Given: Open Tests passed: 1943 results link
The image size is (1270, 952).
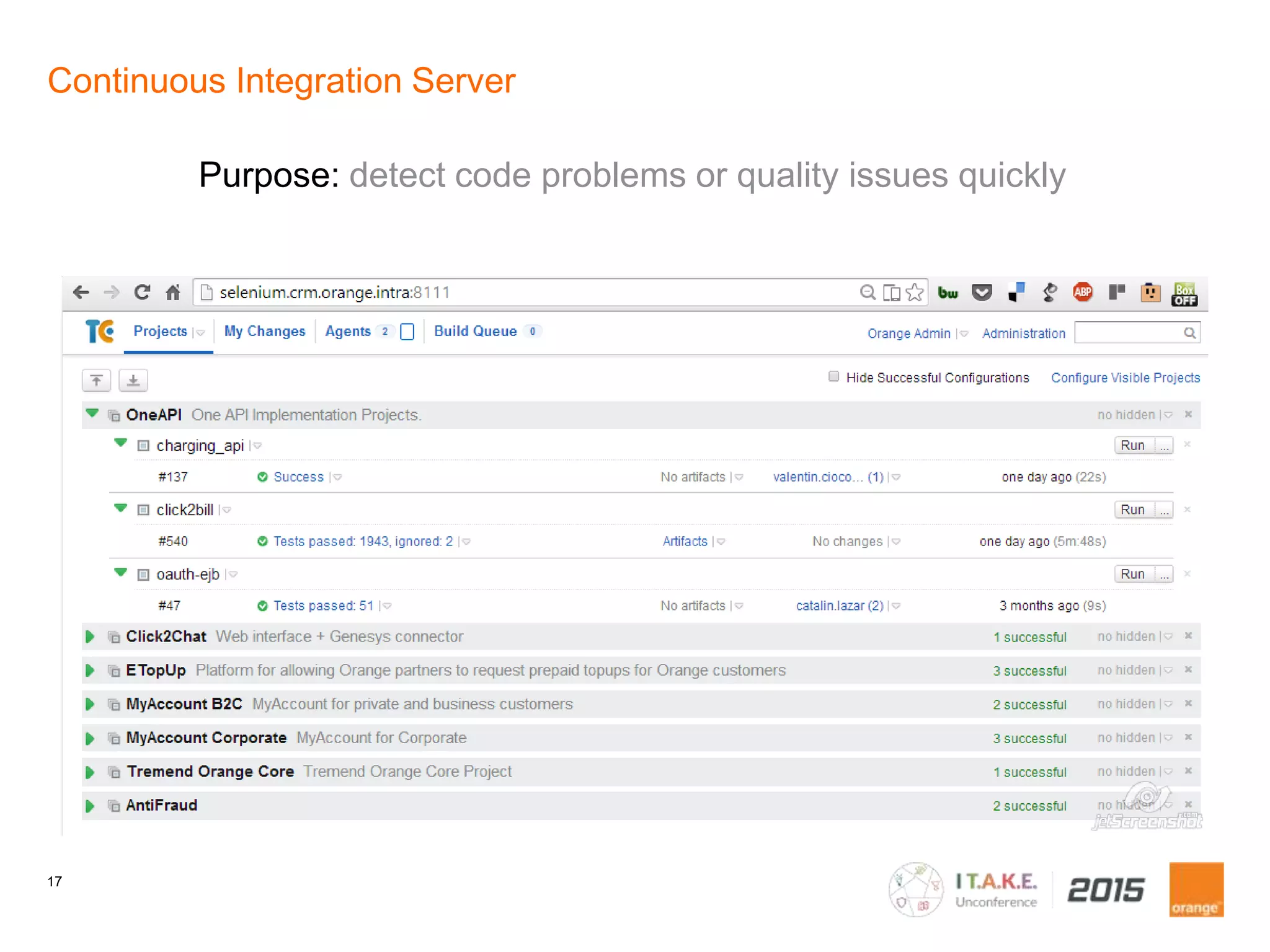Looking at the screenshot, I should (363, 541).
